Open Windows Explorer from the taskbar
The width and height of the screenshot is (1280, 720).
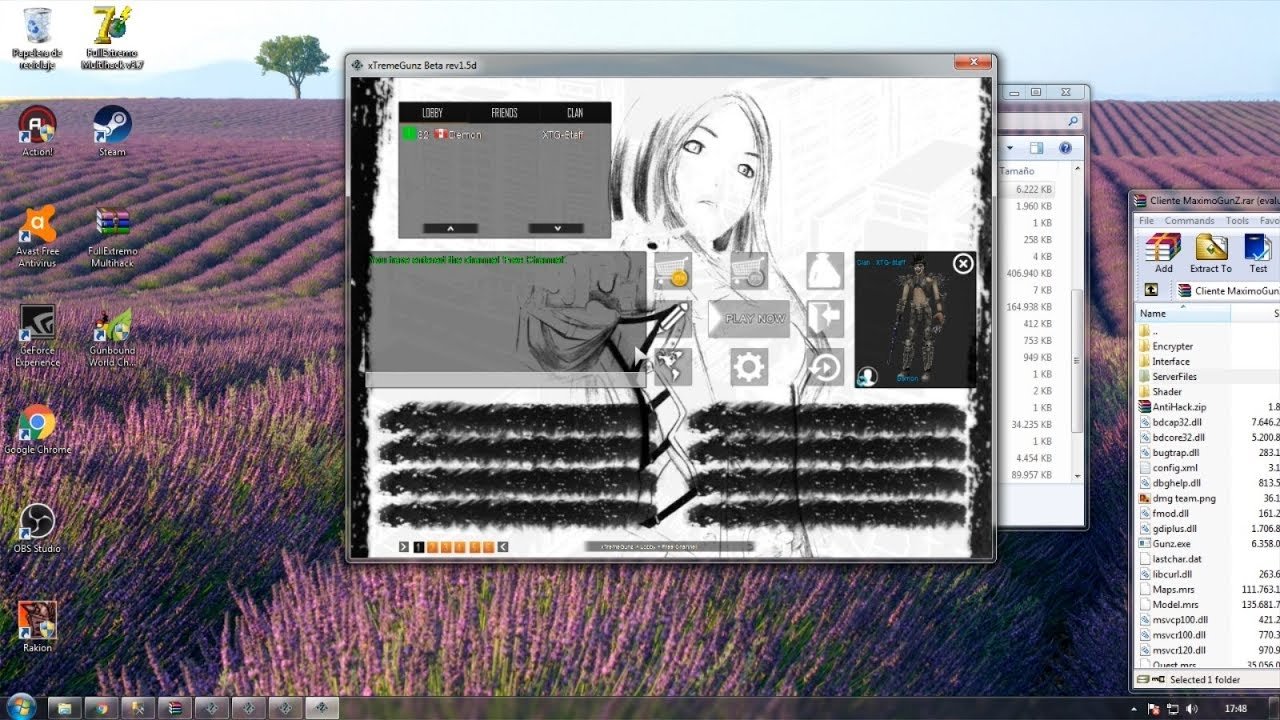point(63,708)
